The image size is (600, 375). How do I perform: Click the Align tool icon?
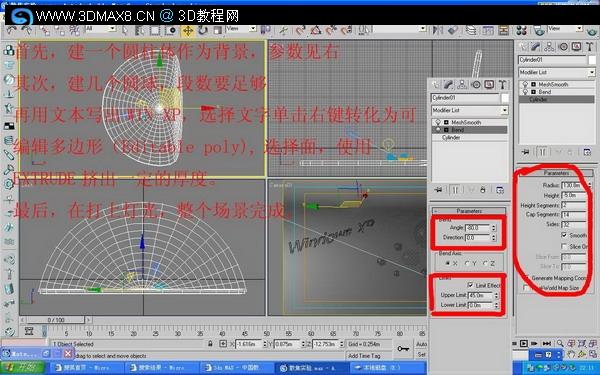pos(453,30)
